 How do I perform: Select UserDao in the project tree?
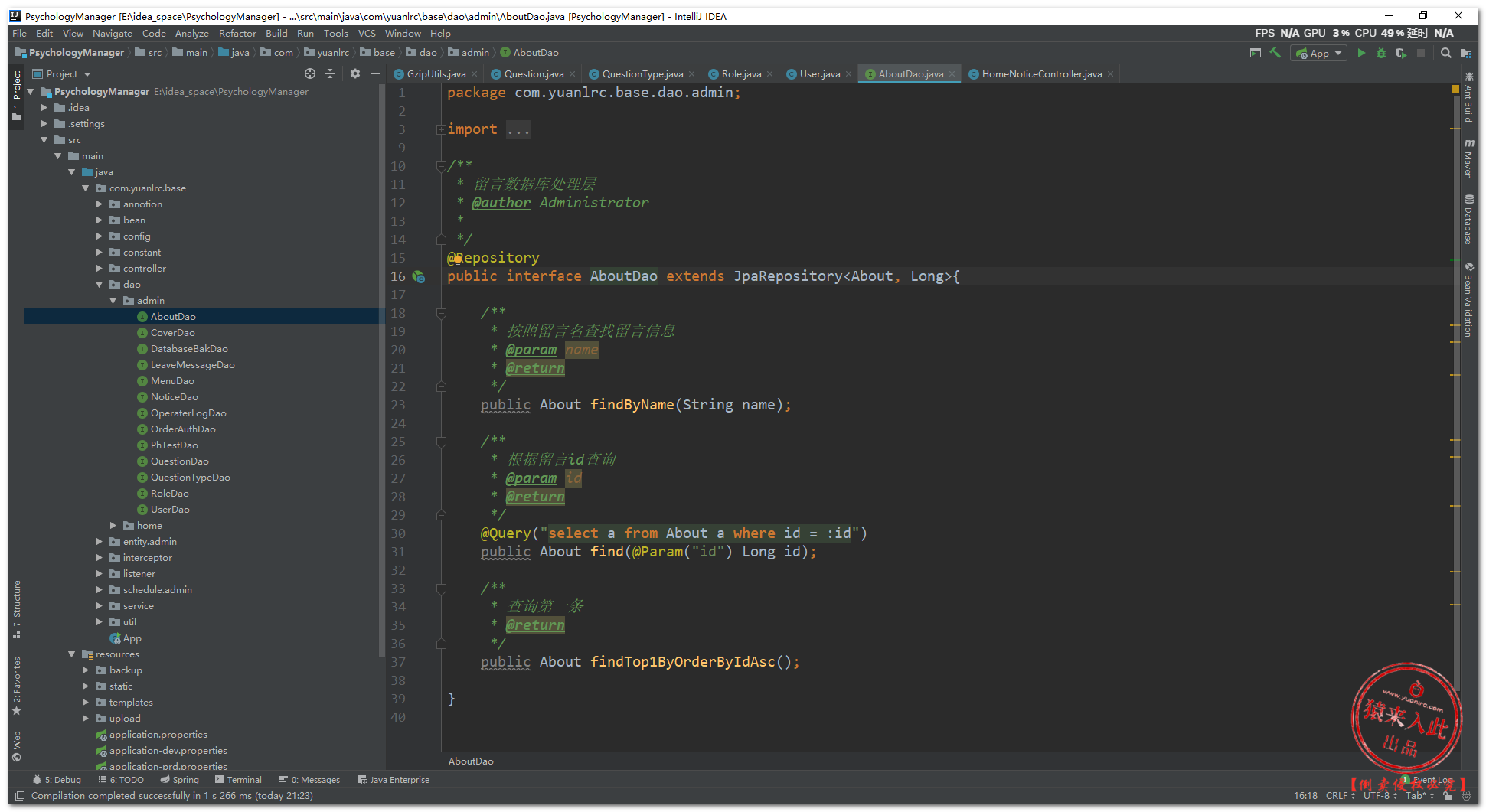170,510
